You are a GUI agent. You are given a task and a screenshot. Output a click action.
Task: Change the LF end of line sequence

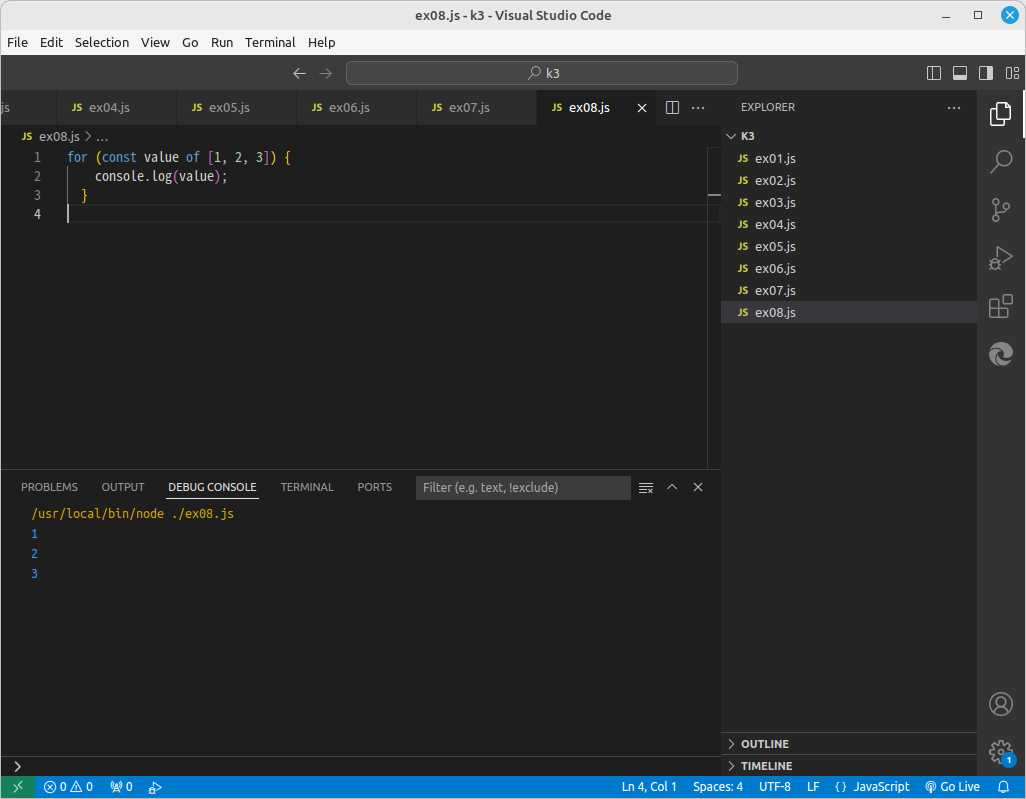pos(813,787)
